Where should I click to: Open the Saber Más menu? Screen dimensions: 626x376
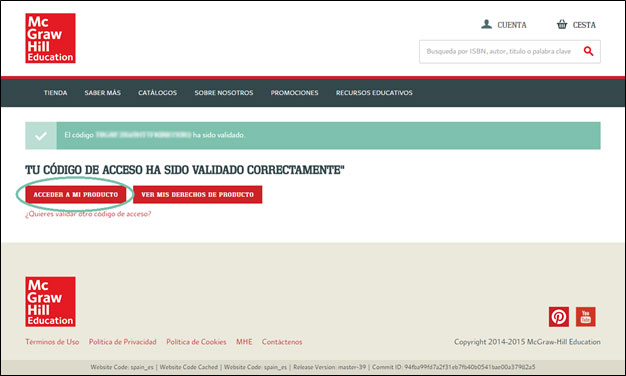[x=102, y=93]
